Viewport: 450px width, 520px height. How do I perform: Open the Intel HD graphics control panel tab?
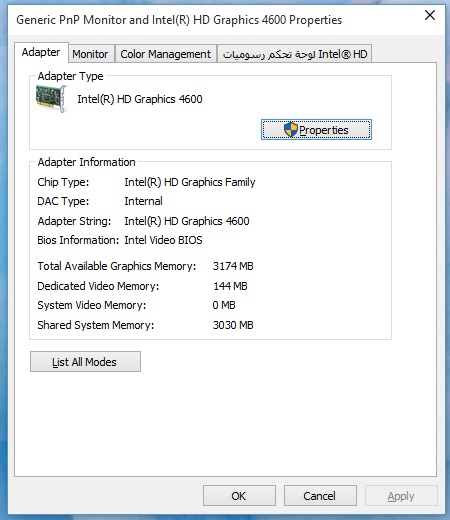click(295, 54)
